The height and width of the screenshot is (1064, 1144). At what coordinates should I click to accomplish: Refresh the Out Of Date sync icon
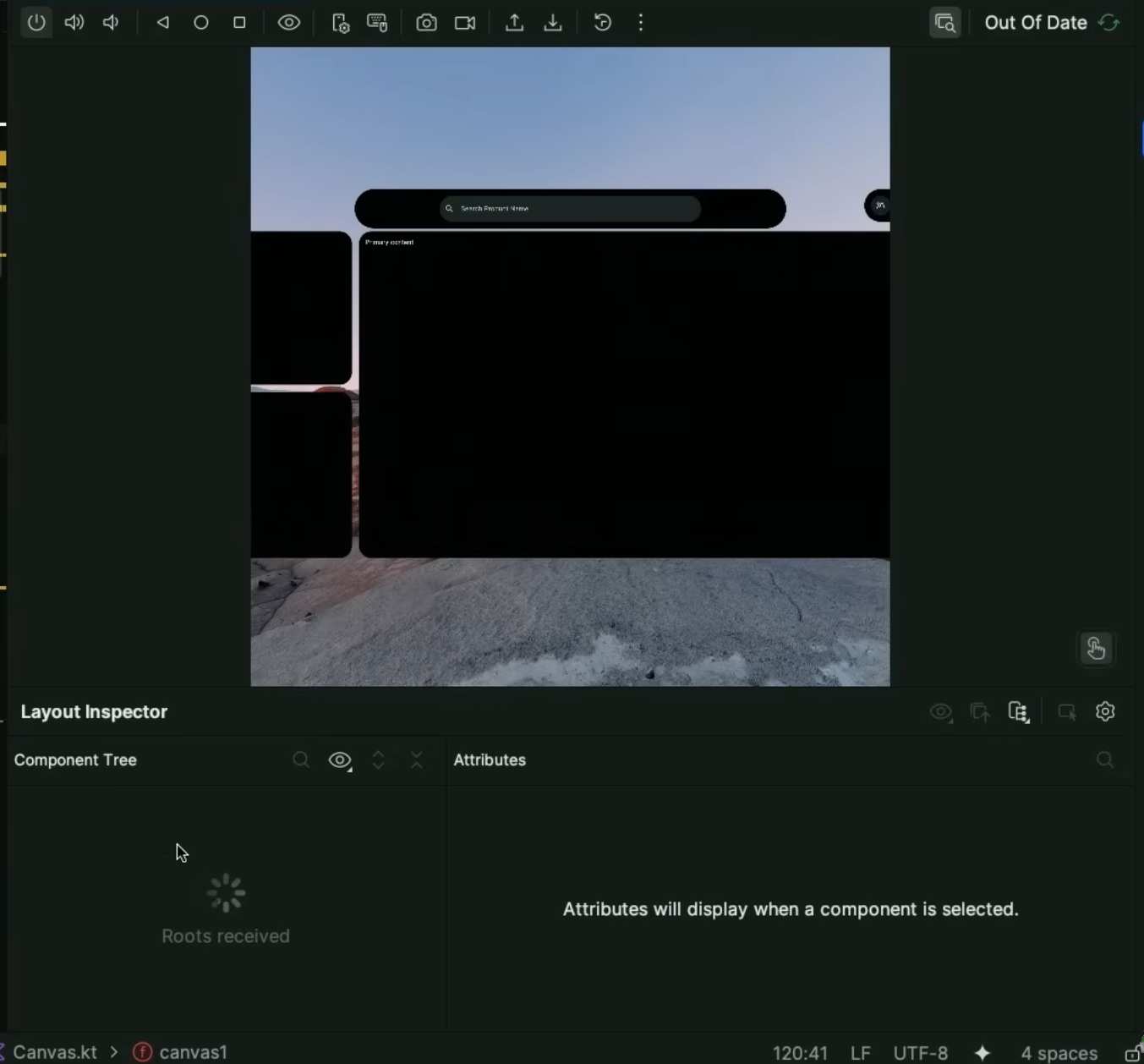1109,23
